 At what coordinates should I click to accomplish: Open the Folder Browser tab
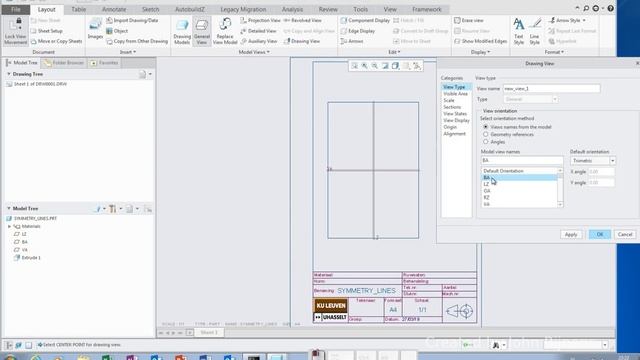click(x=63, y=63)
